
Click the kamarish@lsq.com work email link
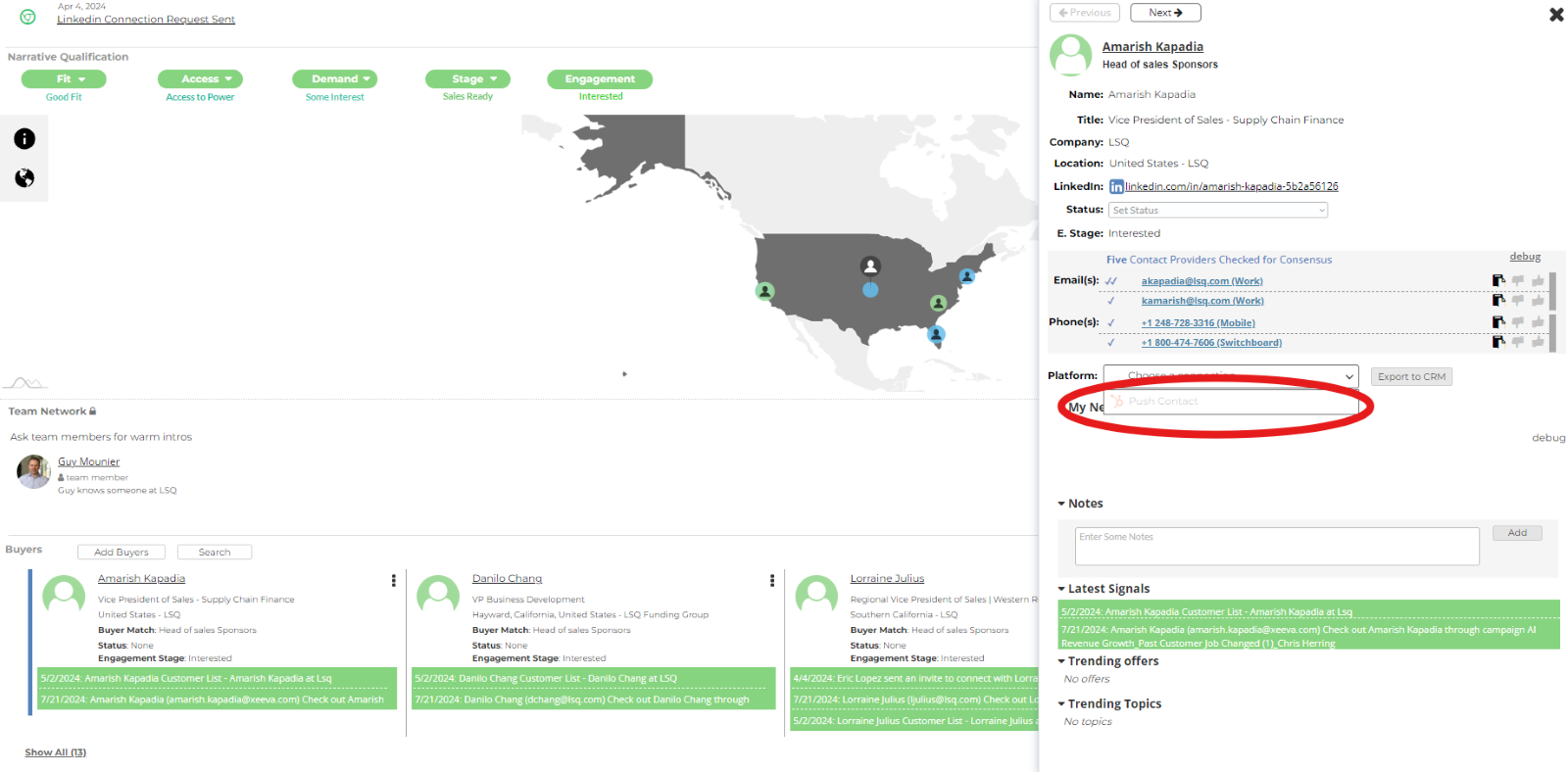coord(1202,301)
